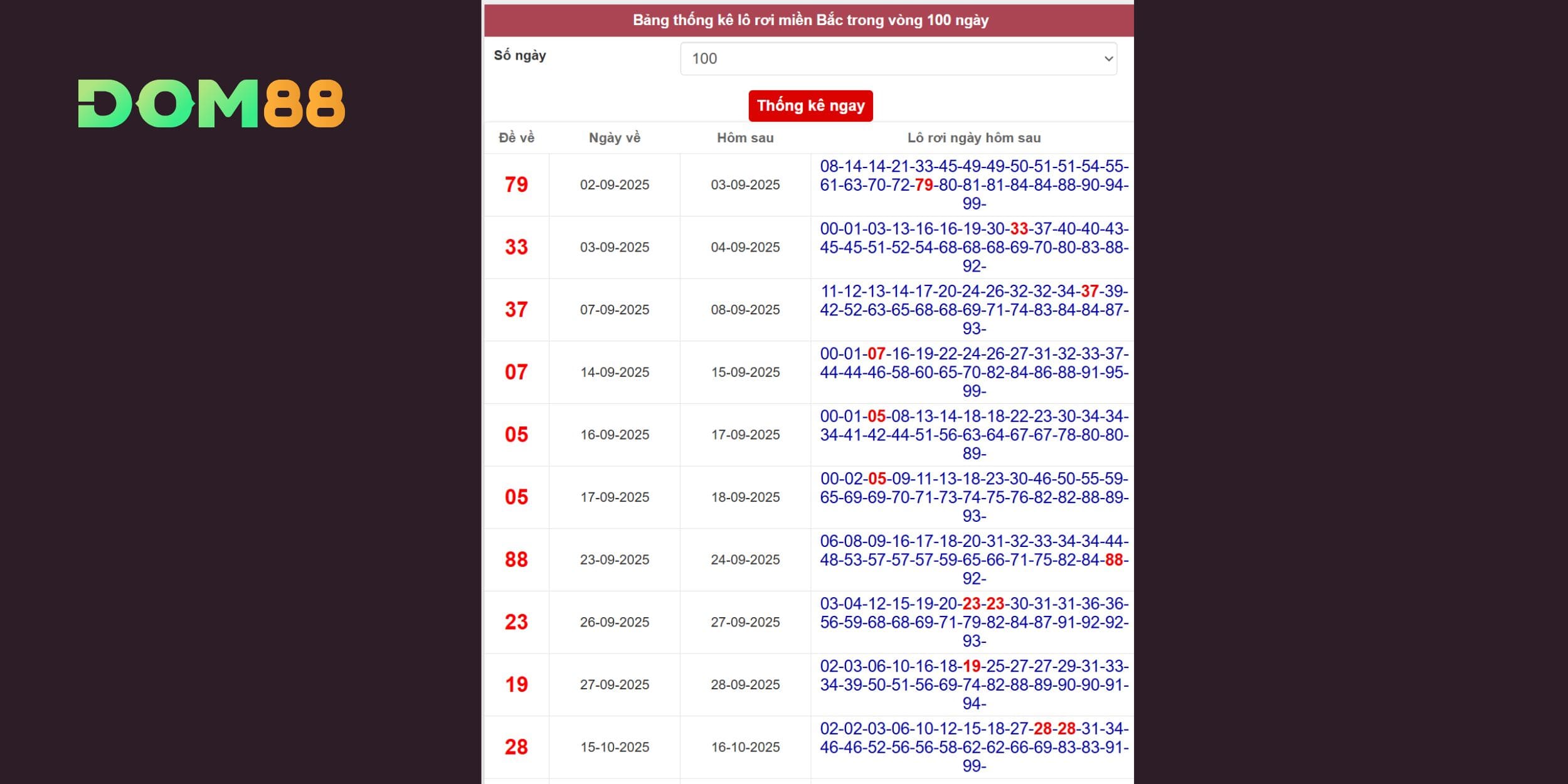Viewport: 1568px width, 784px height.
Task: Click the table title banner heading
Action: [810, 20]
